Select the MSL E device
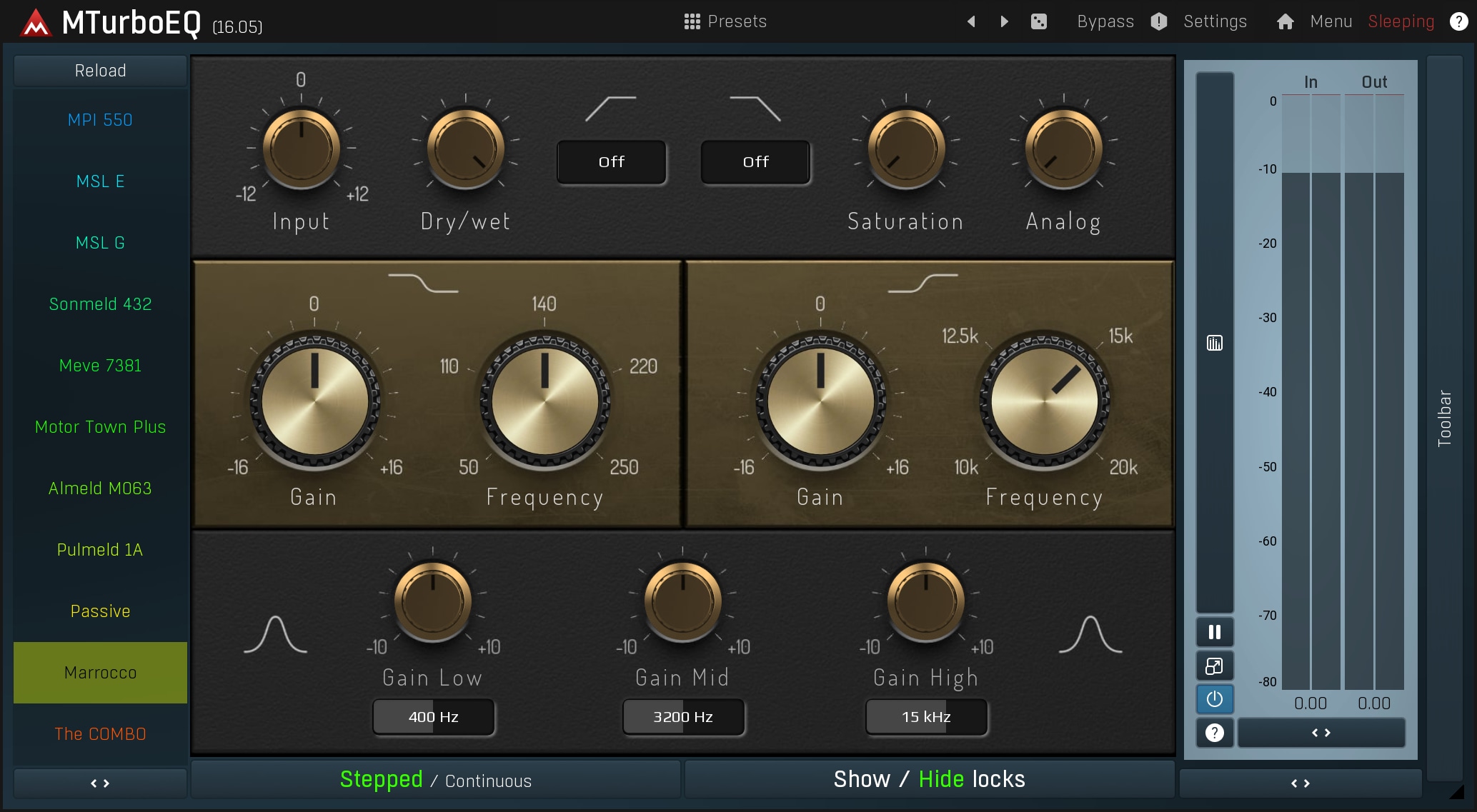The height and width of the screenshot is (812, 1477). click(x=100, y=181)
